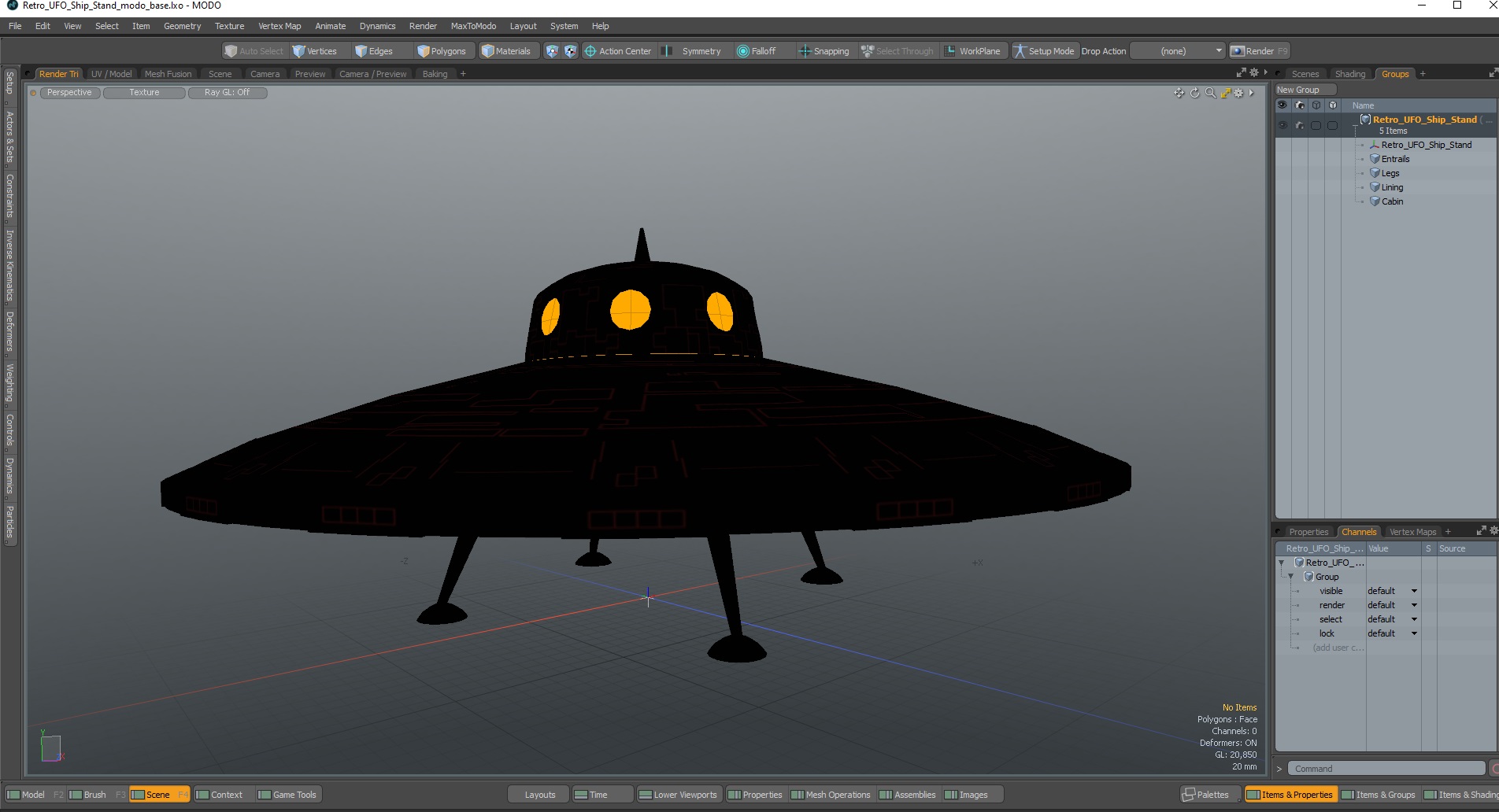Click the viewport pan move icon
The image size is (1499, 812).
pos(1179,93)
